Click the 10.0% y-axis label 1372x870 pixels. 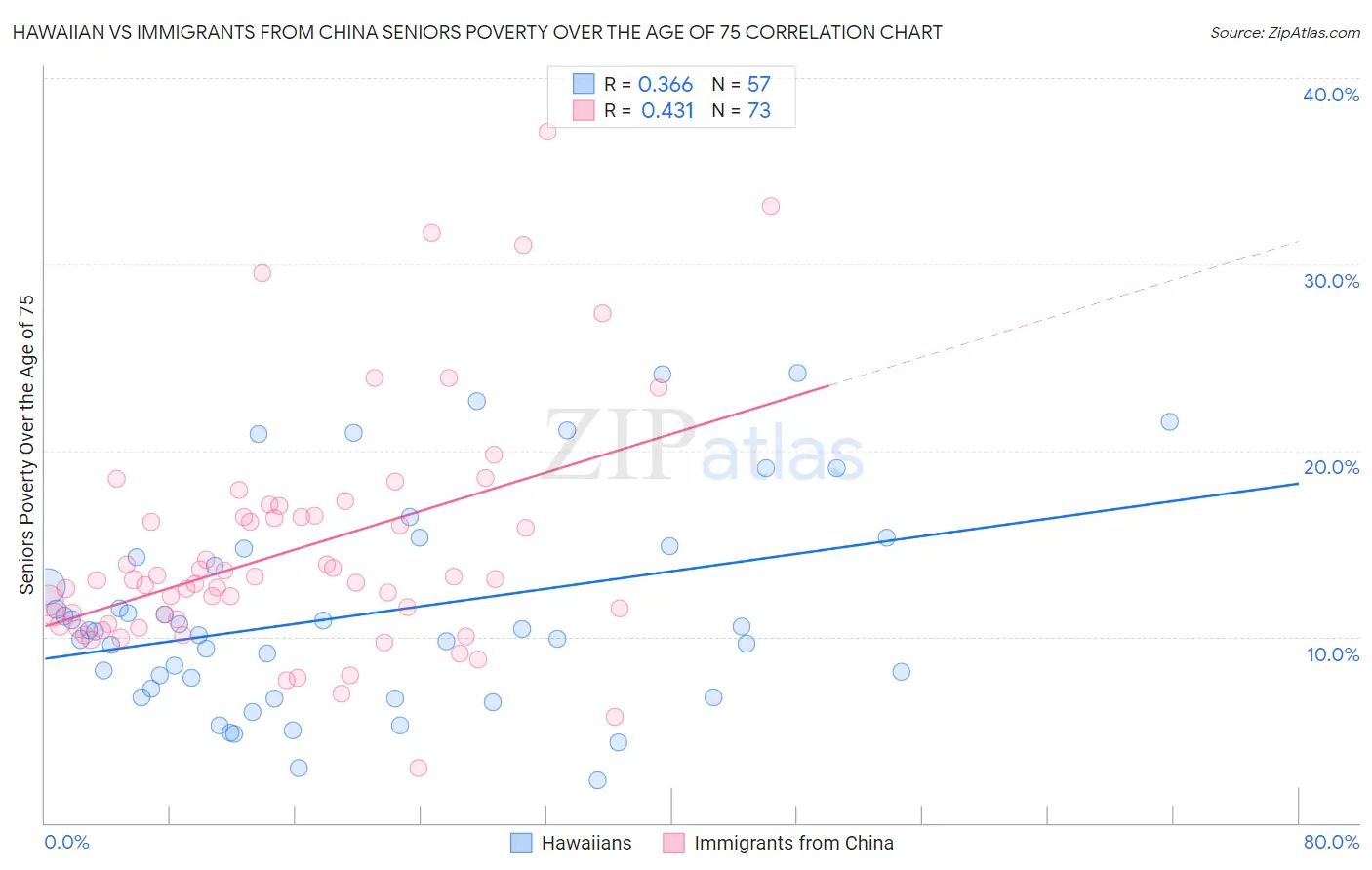1333,654
